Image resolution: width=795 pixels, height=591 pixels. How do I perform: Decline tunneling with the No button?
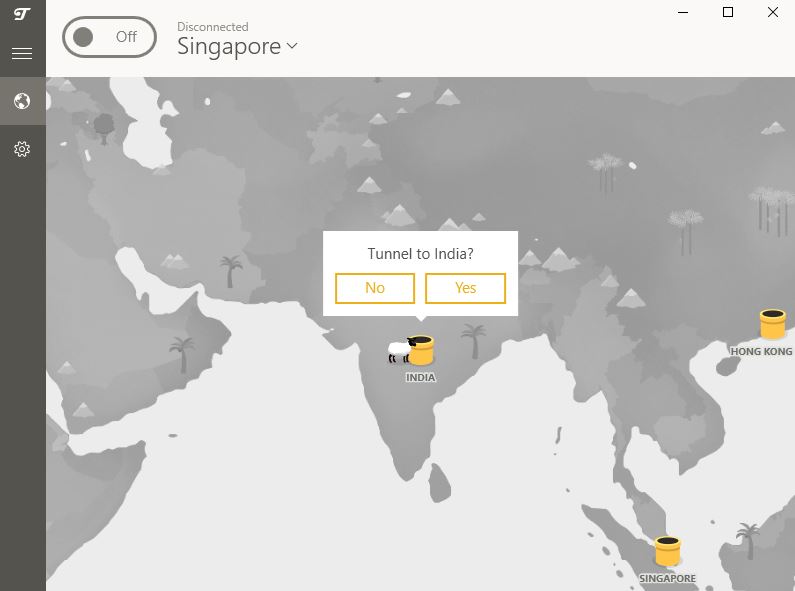tap(375, 288)
